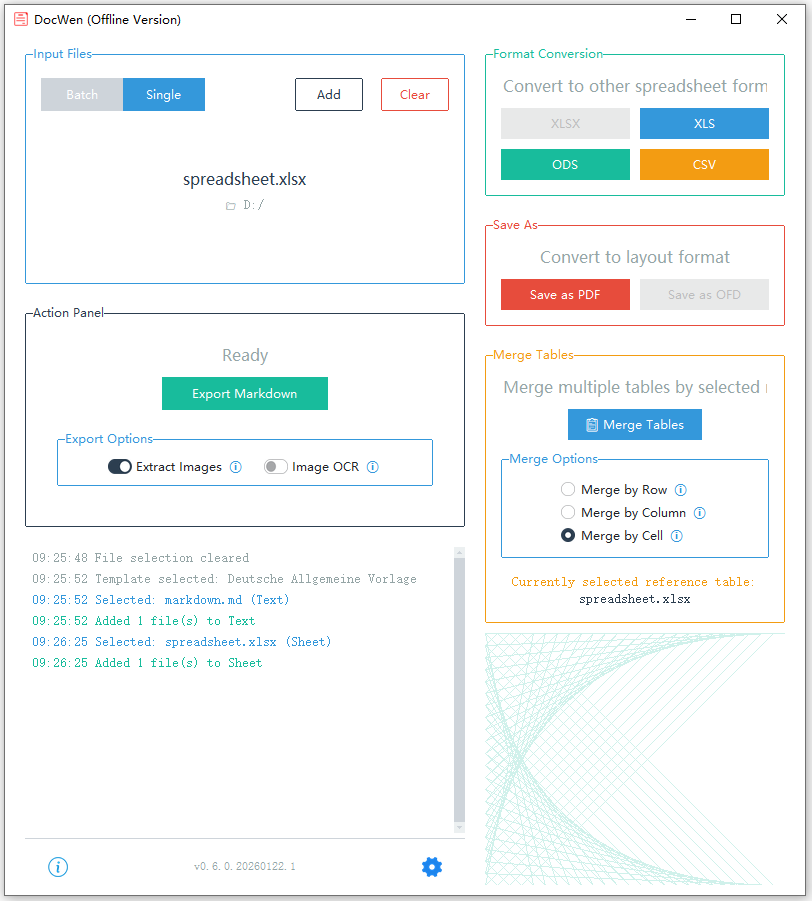Click info icon beside Image OCR
The image size is (812, 901).
click(373, 467)
